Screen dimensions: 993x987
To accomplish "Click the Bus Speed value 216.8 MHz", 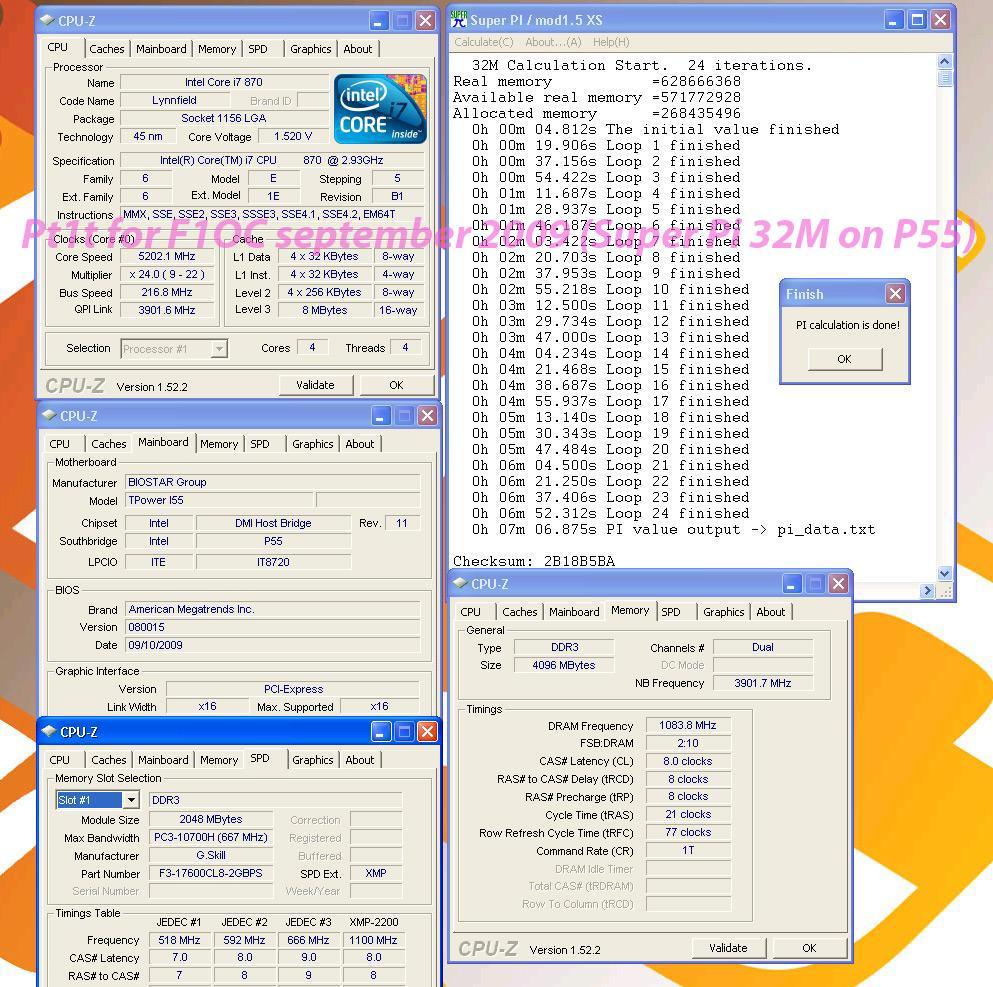I will coord(167,292).
